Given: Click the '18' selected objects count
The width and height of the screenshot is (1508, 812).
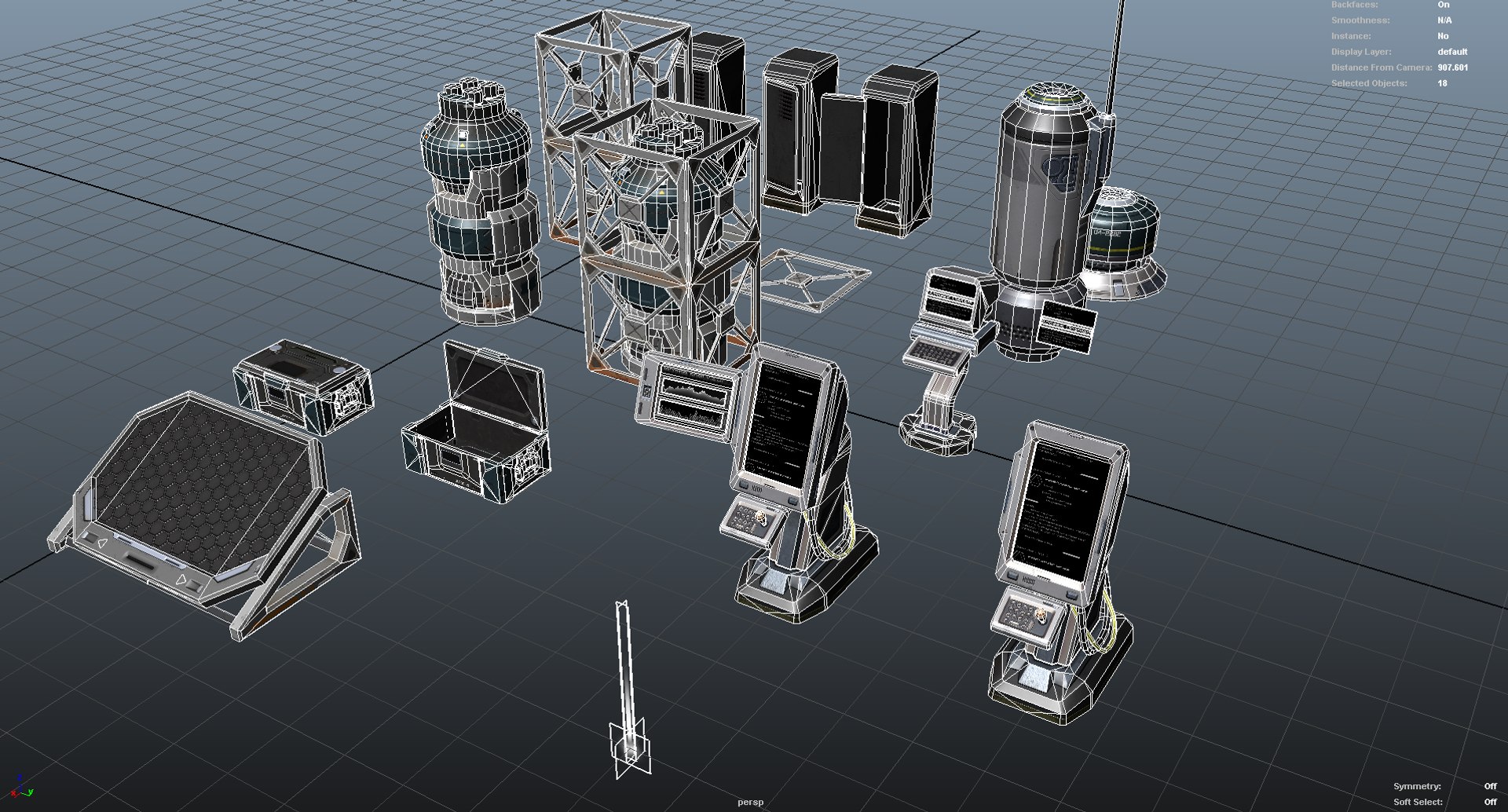Looking at the screenshot, I should click(1442, 83).
